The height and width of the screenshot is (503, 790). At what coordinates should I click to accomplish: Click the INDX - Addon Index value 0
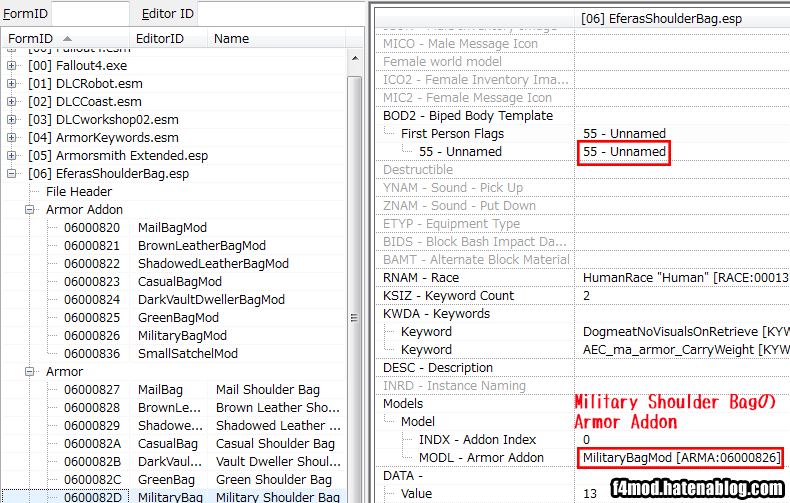(586, 439)
